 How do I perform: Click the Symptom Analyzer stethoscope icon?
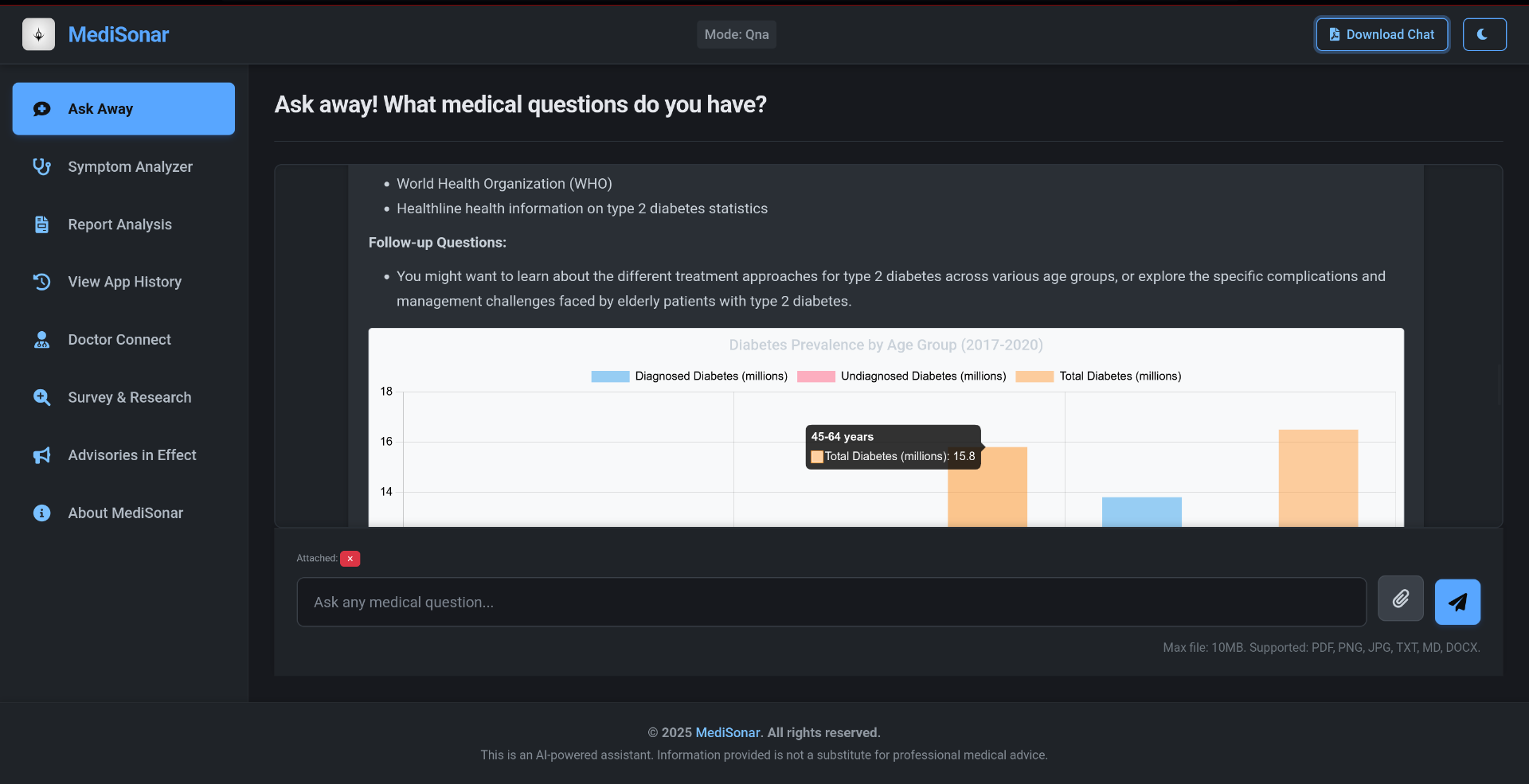pyautogui.click(x=41, y=166)
